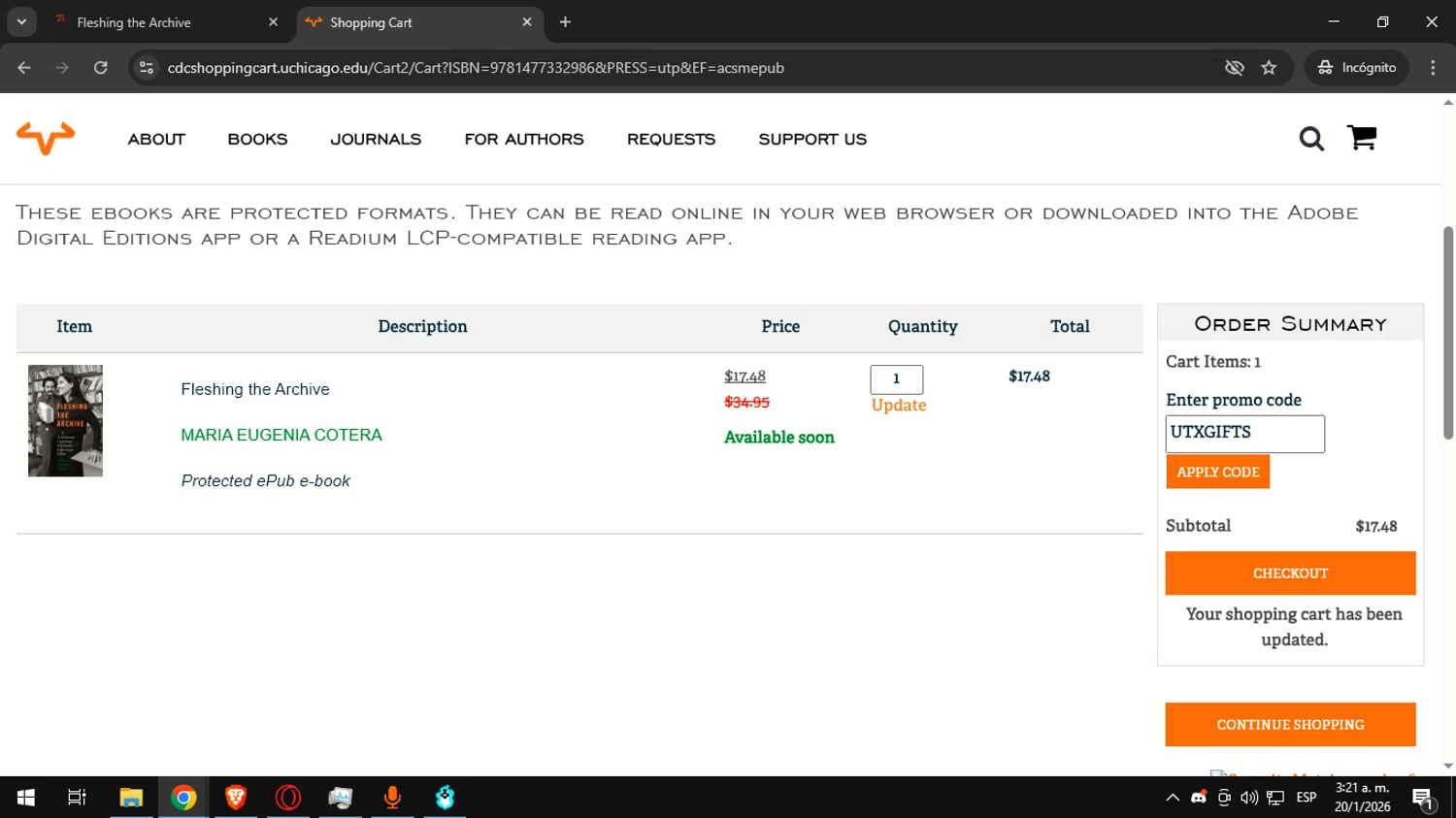Click the promo code field containing UTXGIFTS

(x=1244, y=434)
